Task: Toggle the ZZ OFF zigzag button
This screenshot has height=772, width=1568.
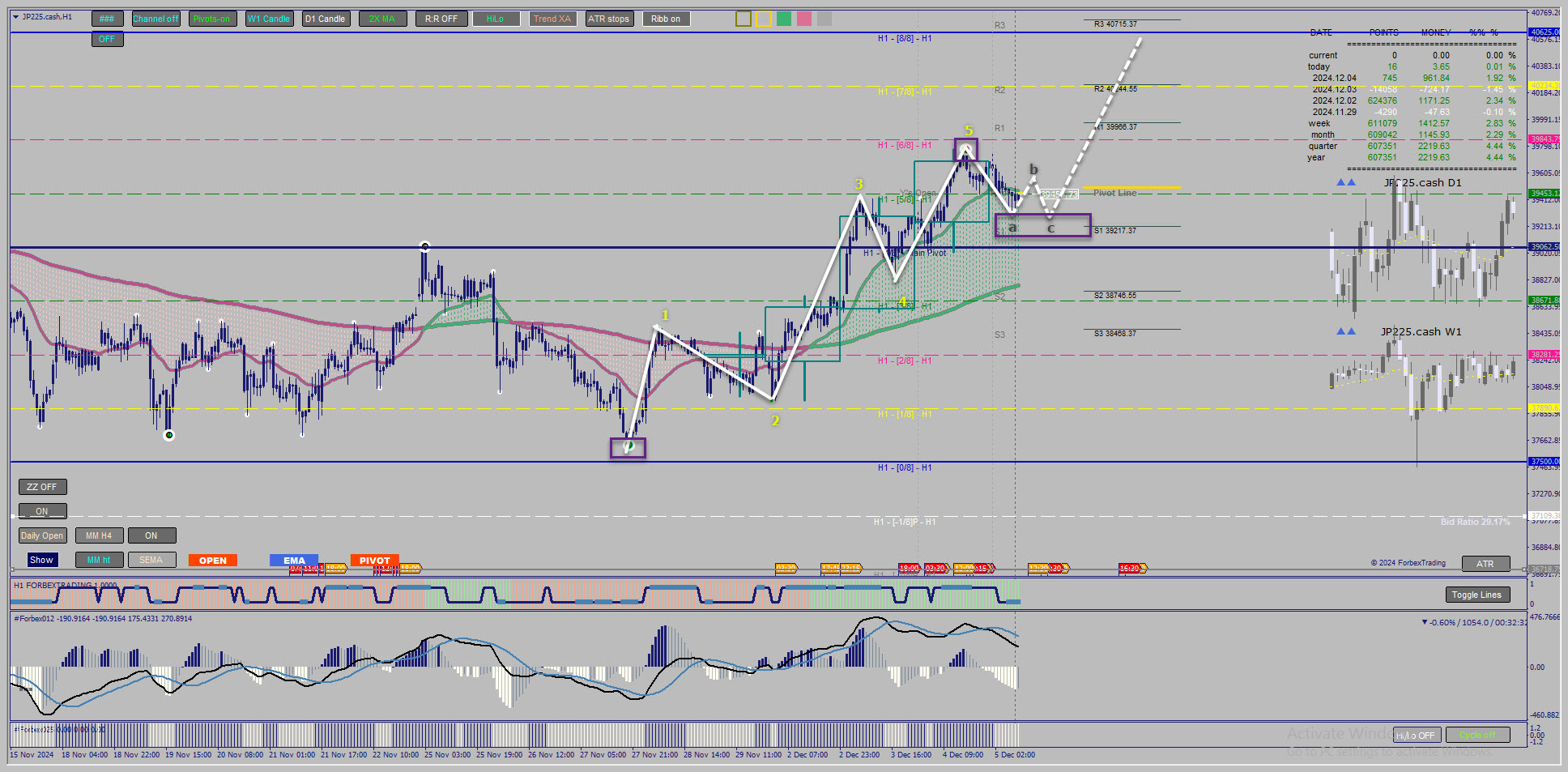Action: (x=43, y=487)
